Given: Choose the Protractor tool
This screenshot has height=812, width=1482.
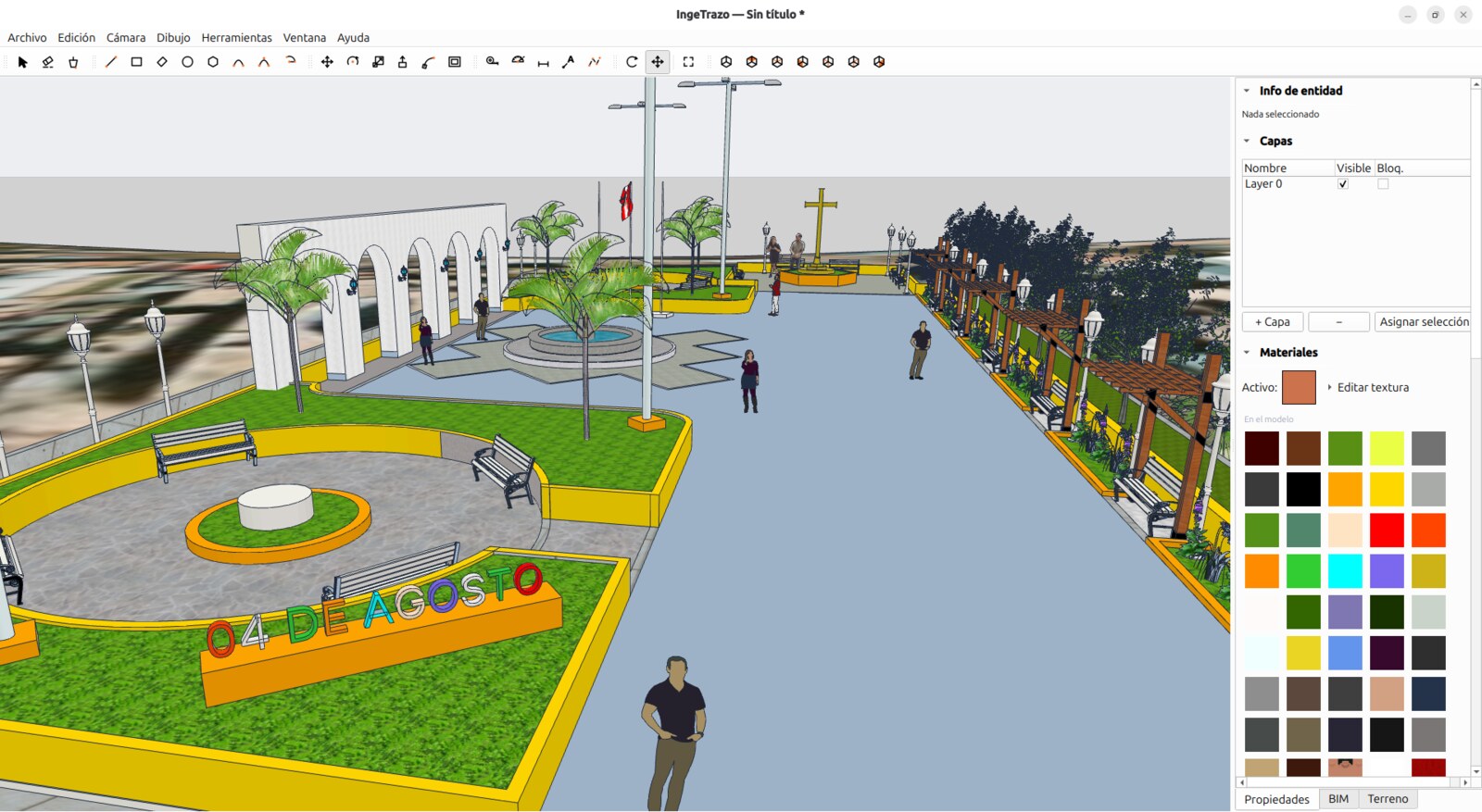Looking at the screenshot, I should coord(519,62).
